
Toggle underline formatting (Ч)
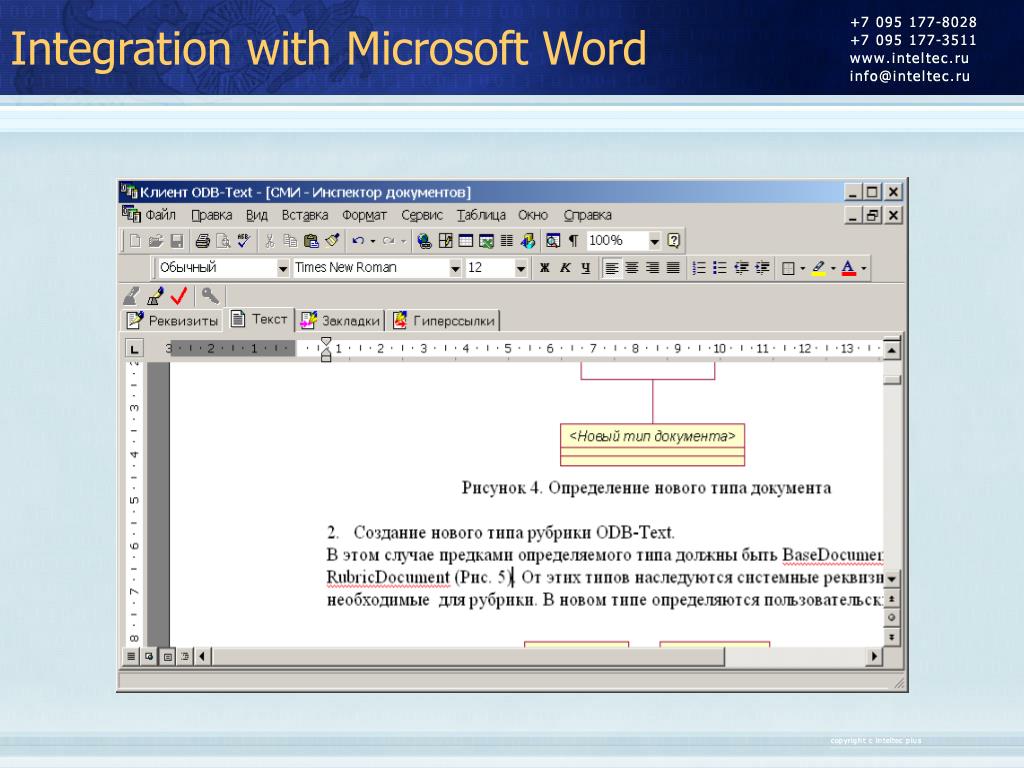(x=586, y=268)
